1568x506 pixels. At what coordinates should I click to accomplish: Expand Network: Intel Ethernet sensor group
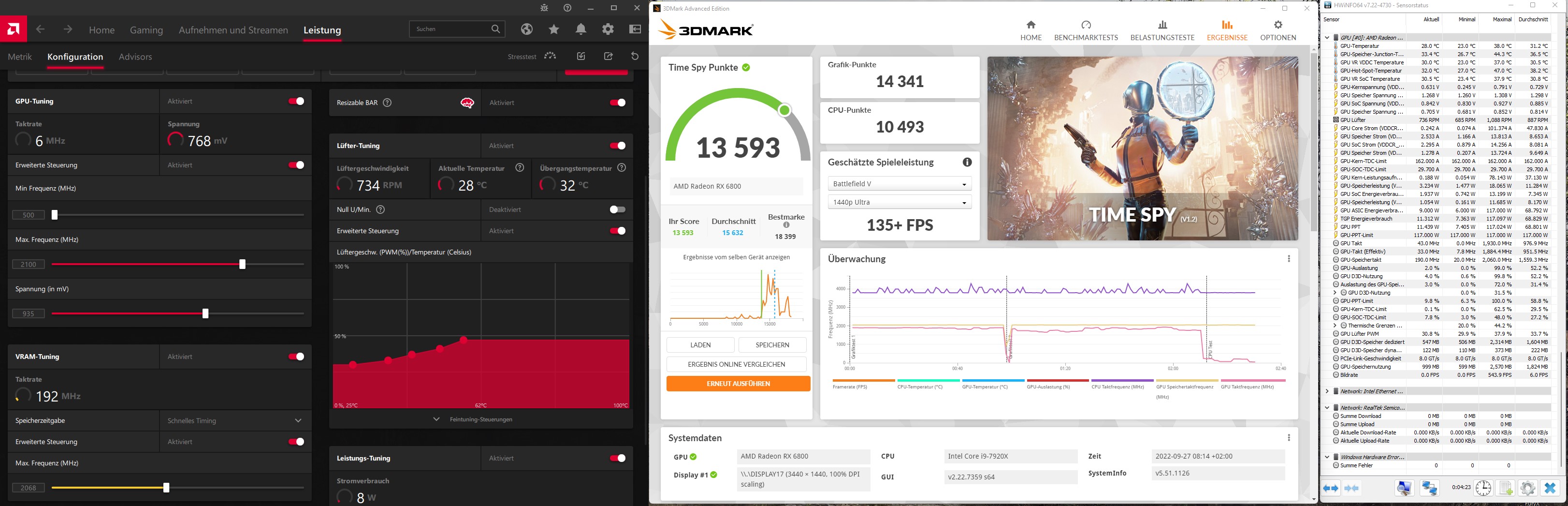click(1327, 391)
